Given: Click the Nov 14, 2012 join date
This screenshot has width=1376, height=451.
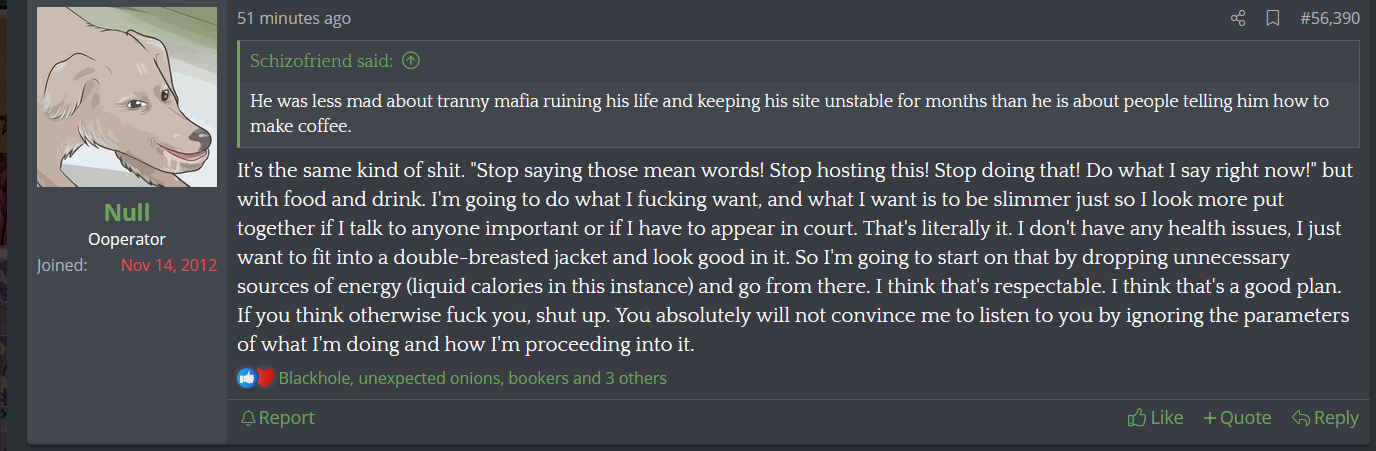Looking at the screenshot, I should [x=168, y=265].
